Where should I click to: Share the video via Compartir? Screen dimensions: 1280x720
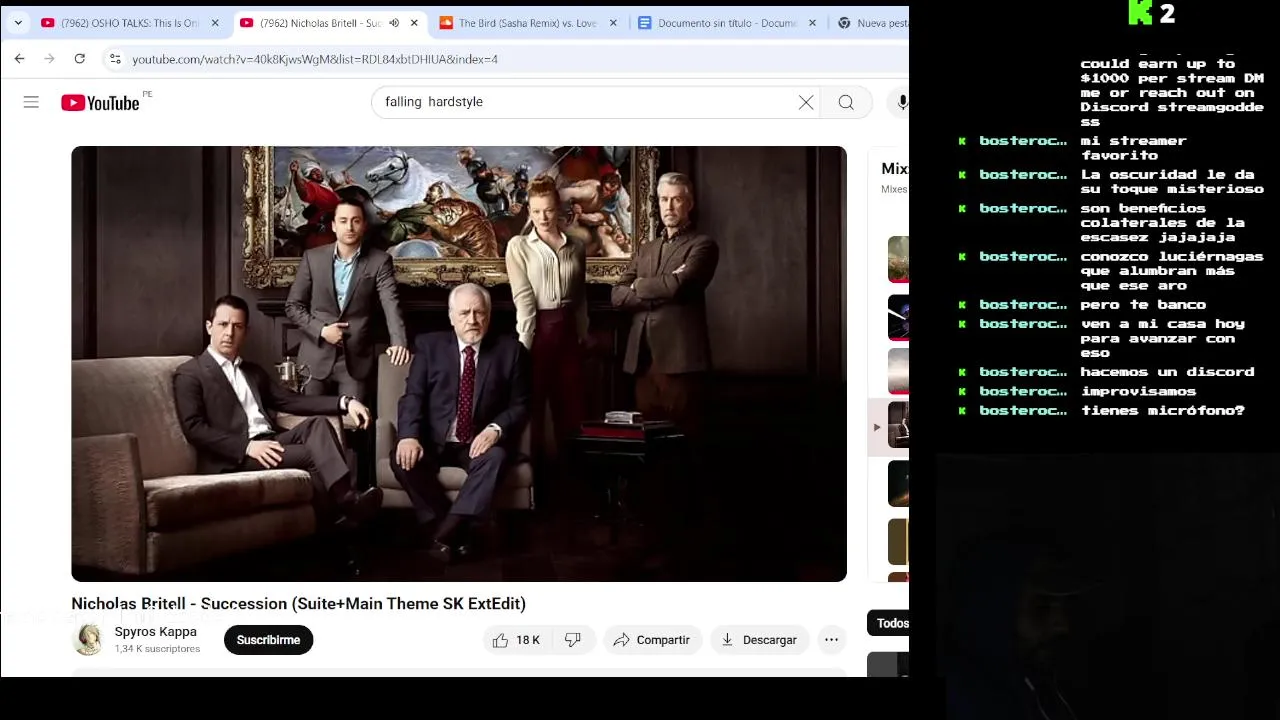pos(652,640)
